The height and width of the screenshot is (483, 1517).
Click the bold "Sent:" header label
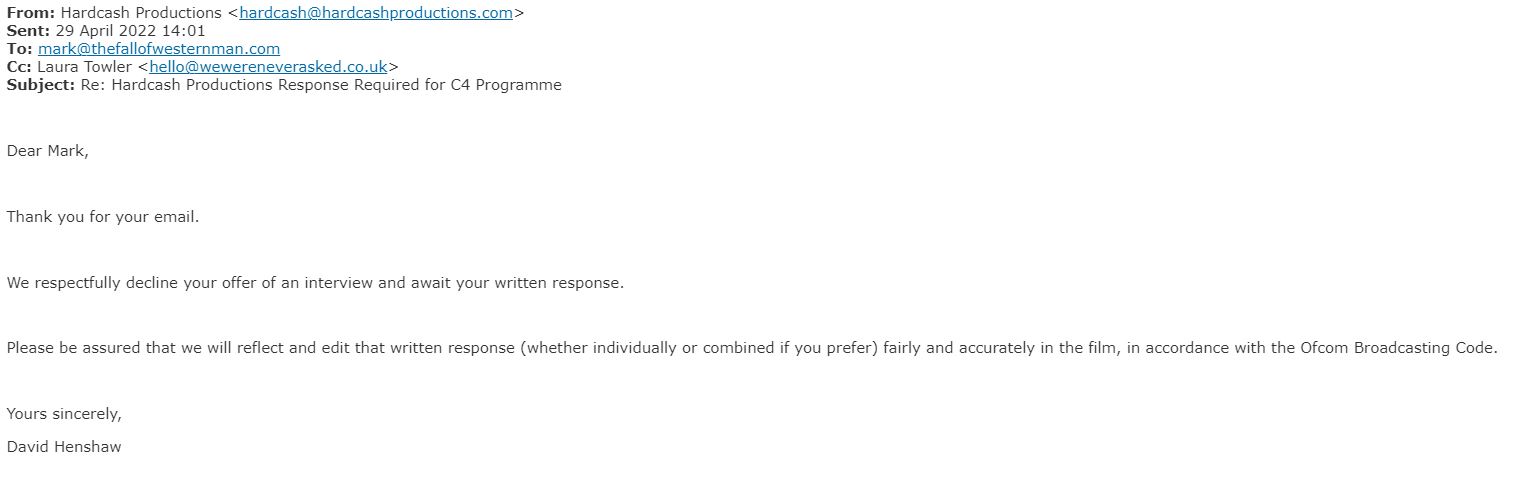click(x=29, y=31)
